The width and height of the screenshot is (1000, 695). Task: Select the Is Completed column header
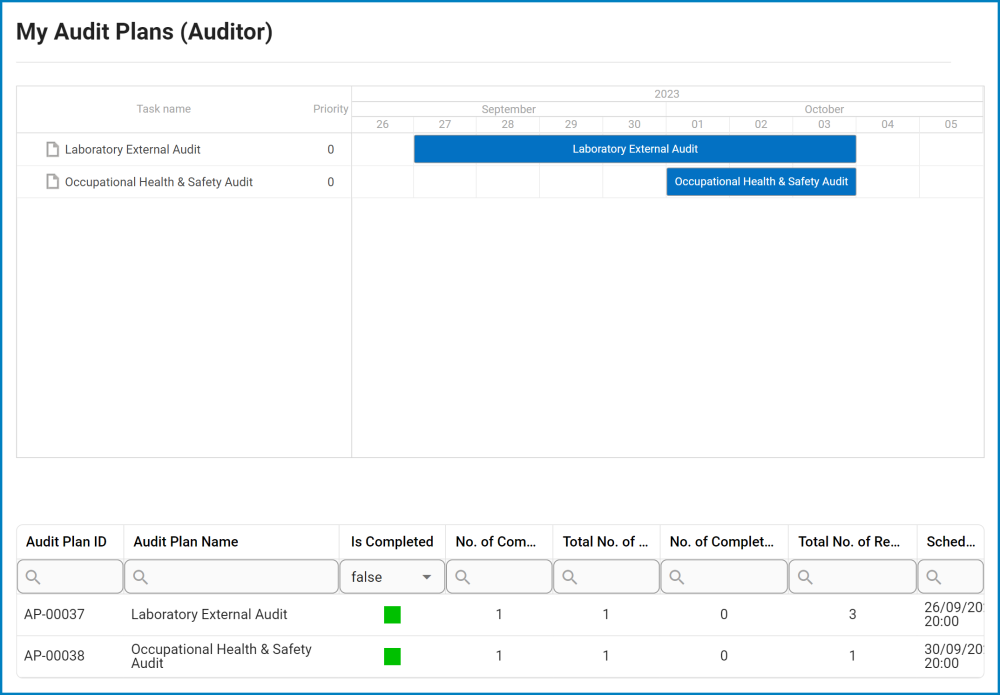(x=391, y=541)
